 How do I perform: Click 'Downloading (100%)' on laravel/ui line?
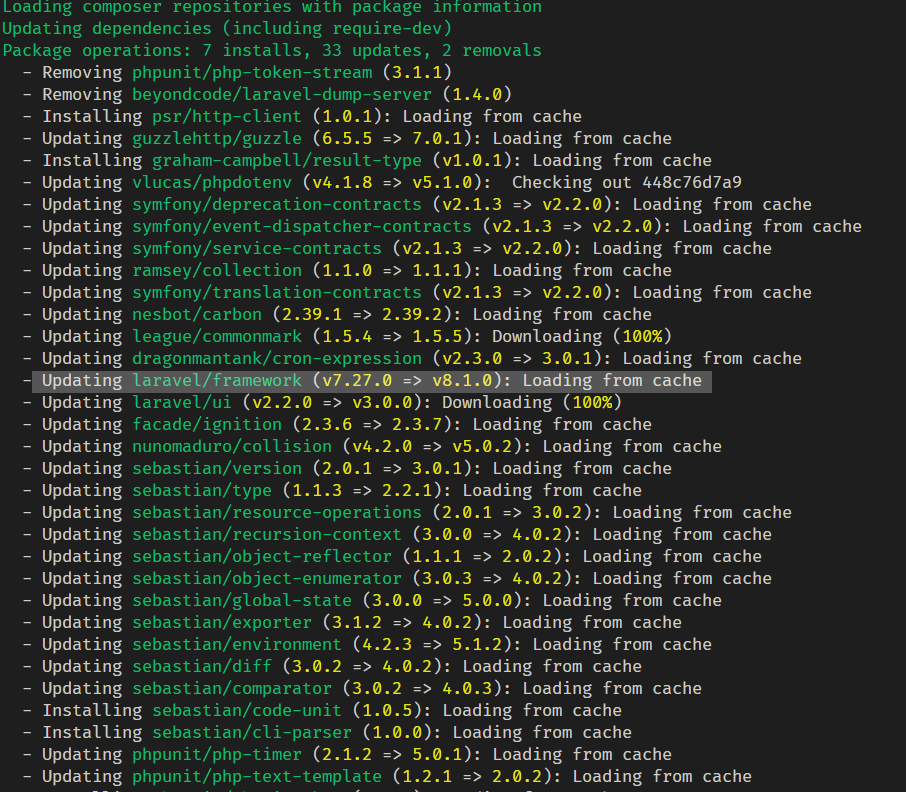(532, 403)
